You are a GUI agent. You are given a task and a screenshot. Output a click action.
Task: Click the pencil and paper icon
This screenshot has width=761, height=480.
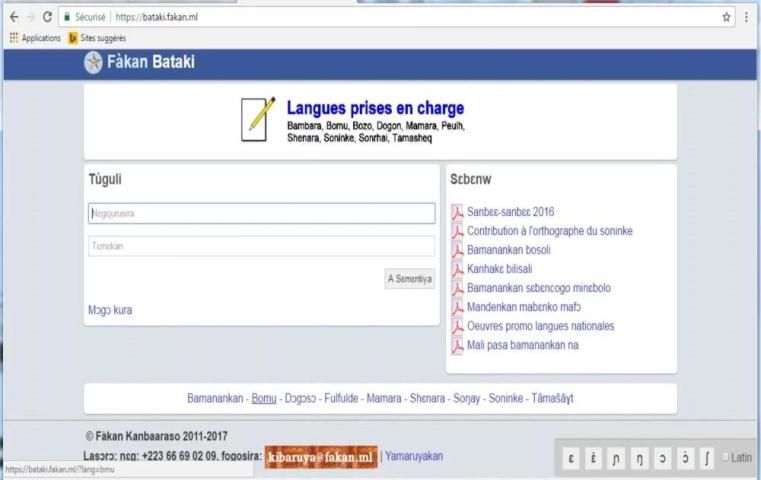tap(259, 119)
